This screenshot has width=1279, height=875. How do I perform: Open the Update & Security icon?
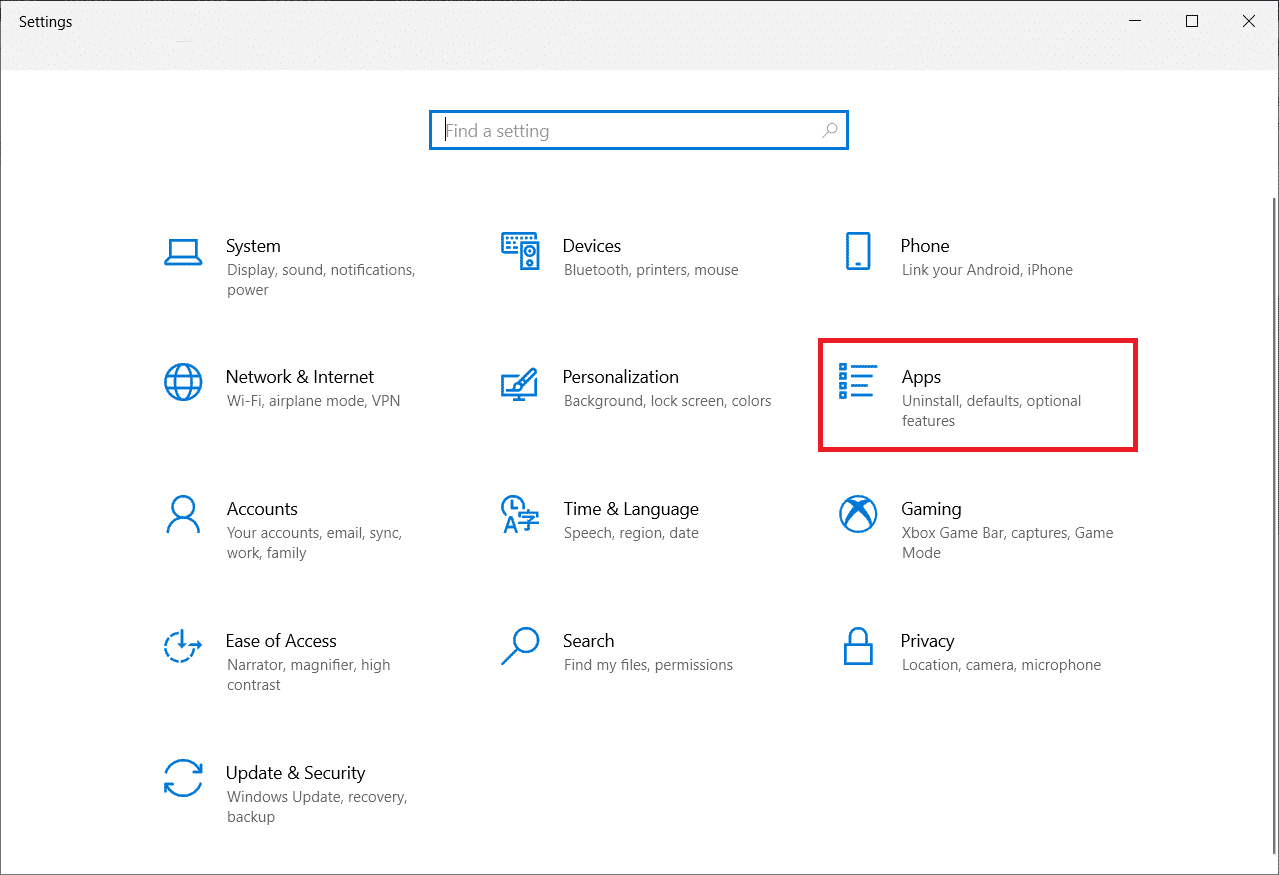(183, 778)
